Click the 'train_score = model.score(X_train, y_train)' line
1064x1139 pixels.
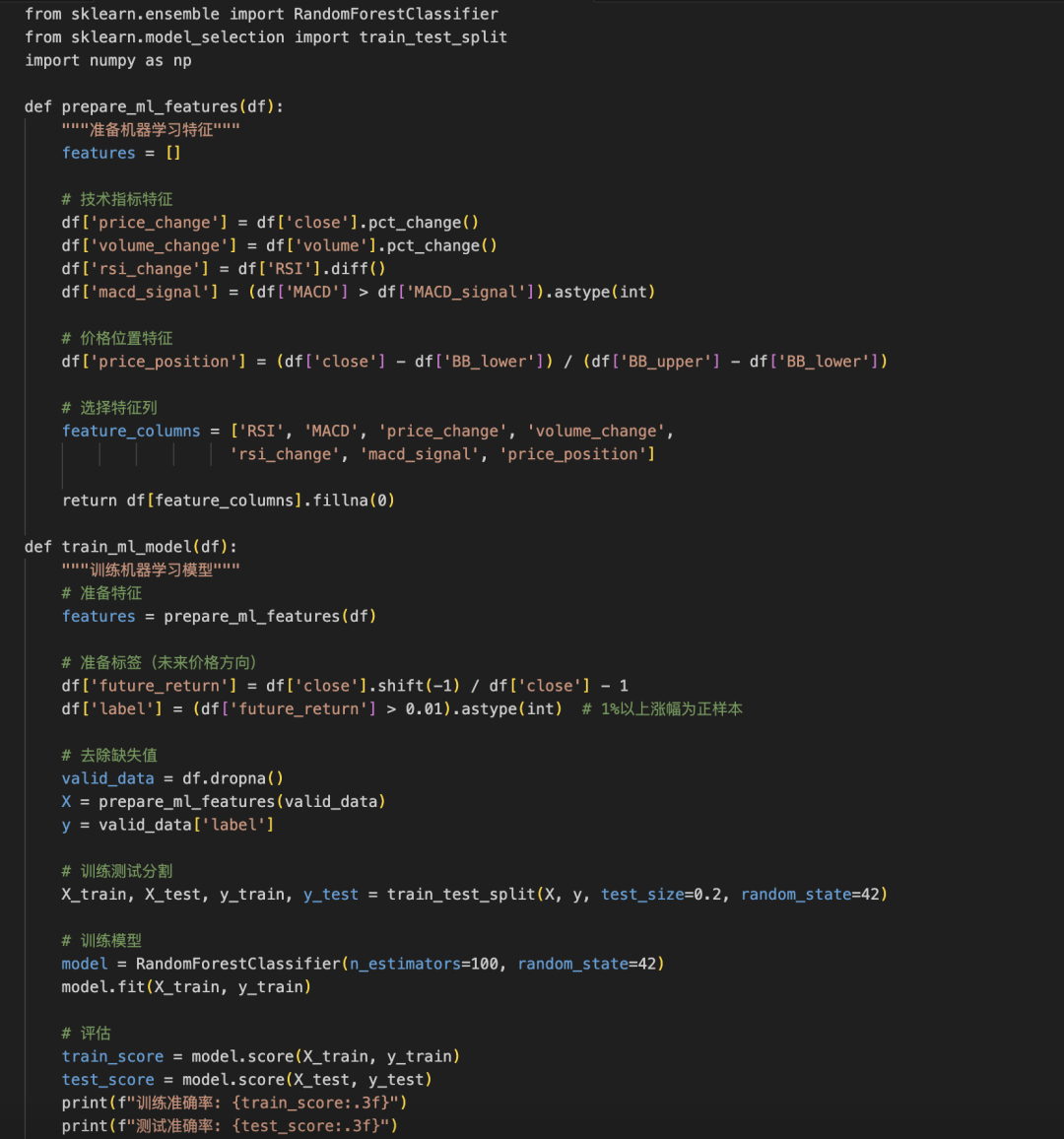click(261, 1056)
